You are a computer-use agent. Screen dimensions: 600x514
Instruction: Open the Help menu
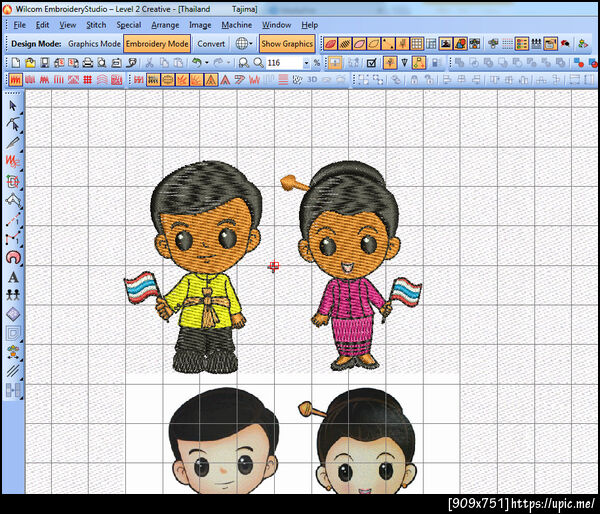[x=310, y=25]
